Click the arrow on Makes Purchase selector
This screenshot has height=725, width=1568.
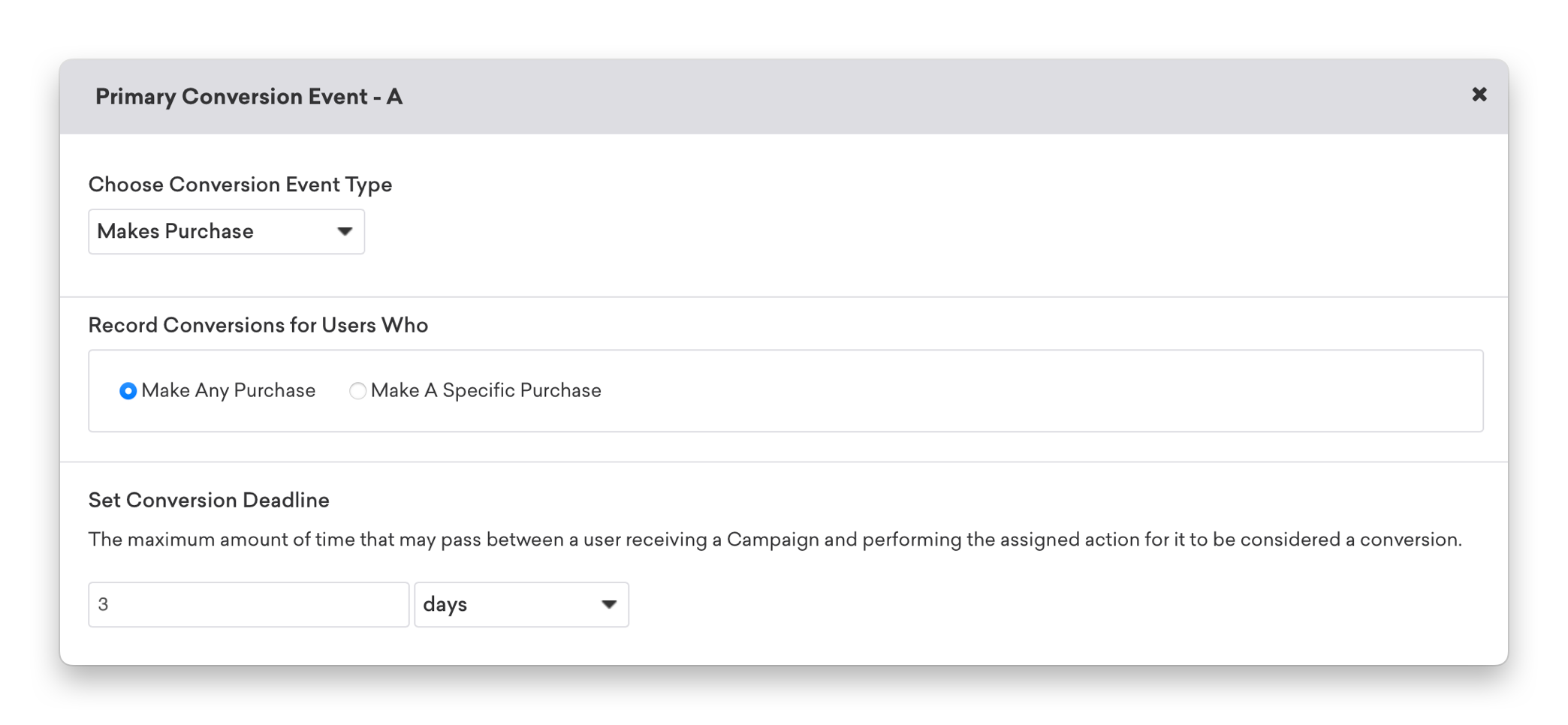click(x=345, y=231)
